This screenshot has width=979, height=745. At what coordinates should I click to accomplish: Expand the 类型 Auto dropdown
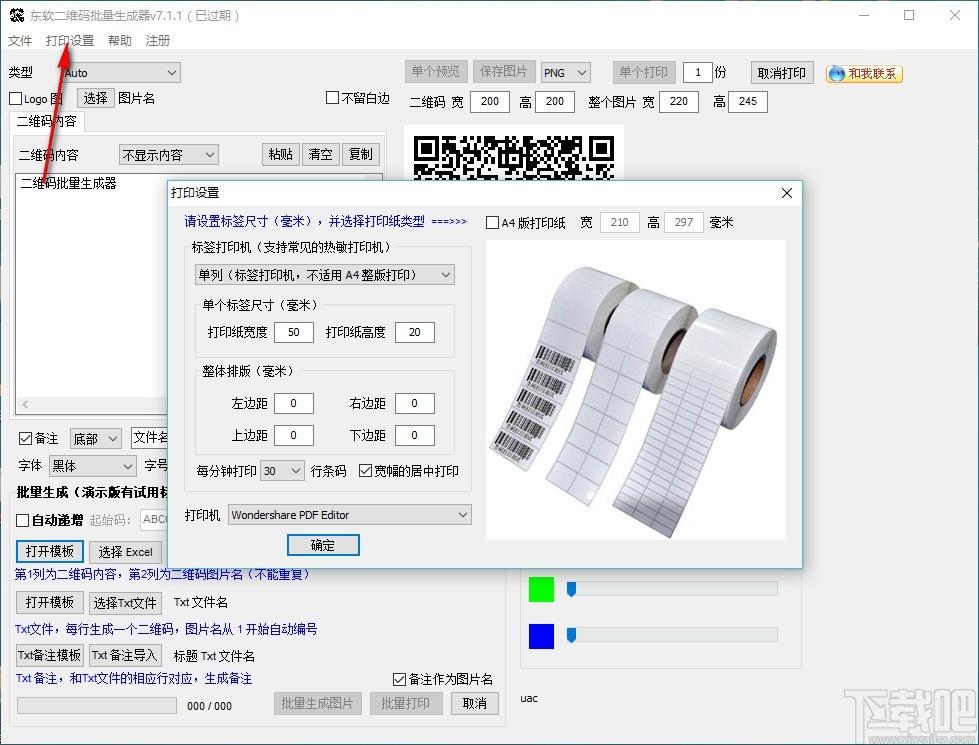click(121, 72)
